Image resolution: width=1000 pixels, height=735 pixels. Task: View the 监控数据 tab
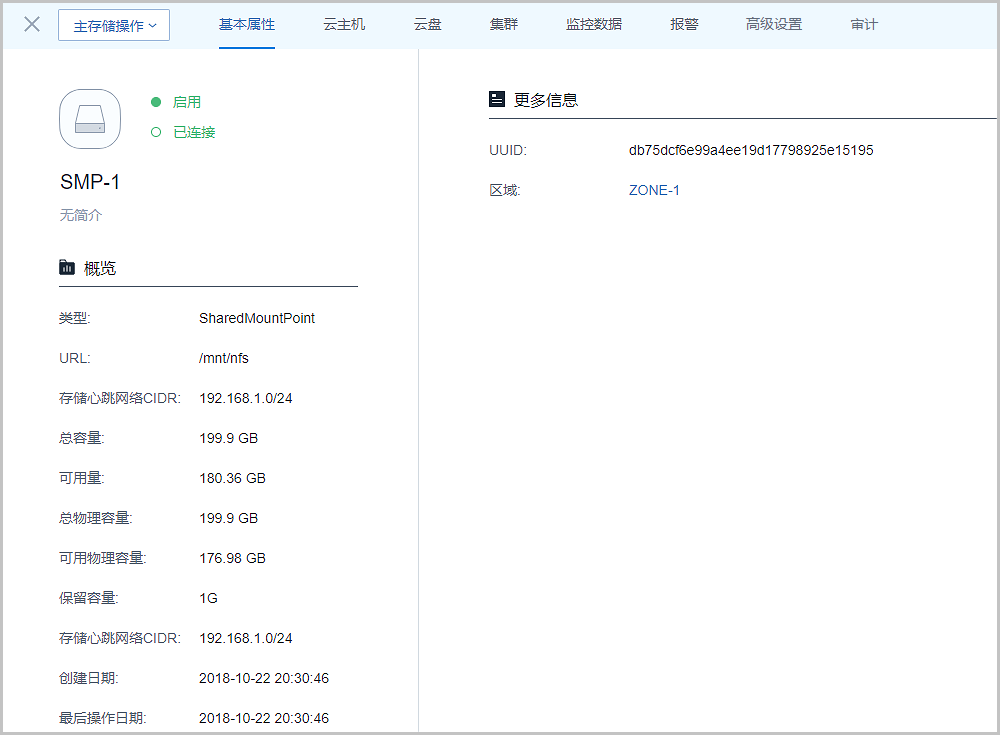(x=593, y=25)
